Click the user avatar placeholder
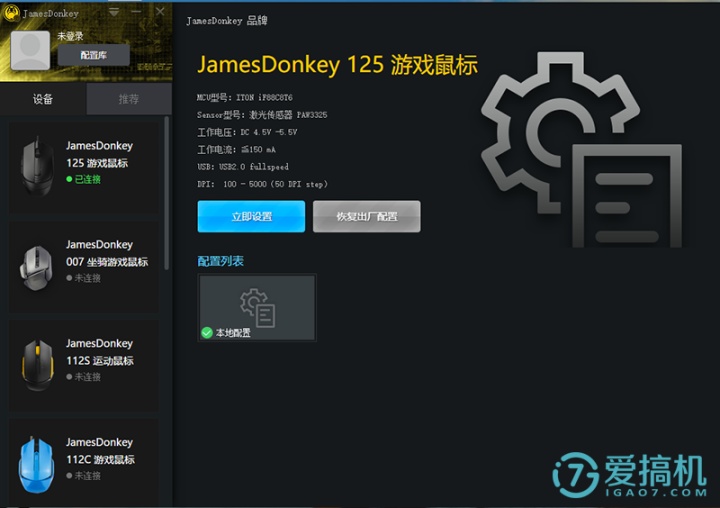The image size is (720, 508). tap(30, 51)
